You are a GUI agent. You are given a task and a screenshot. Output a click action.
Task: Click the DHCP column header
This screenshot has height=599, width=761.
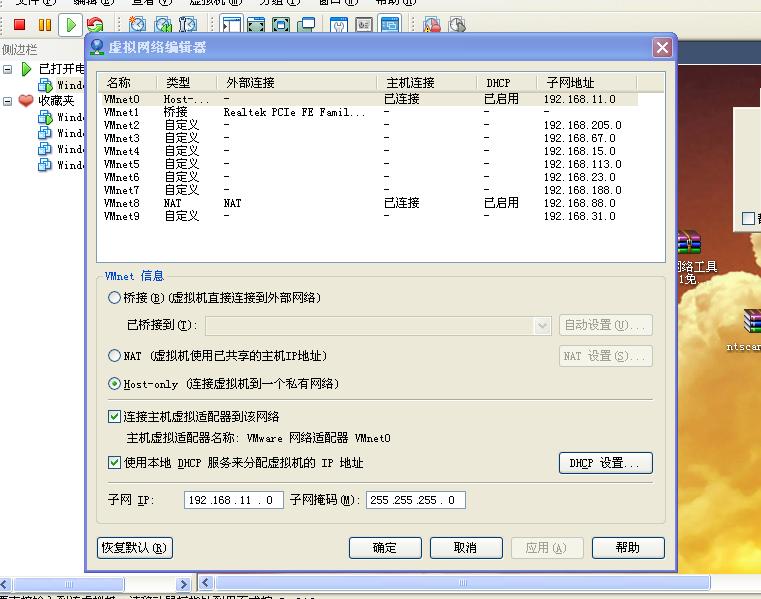point(507,83)
